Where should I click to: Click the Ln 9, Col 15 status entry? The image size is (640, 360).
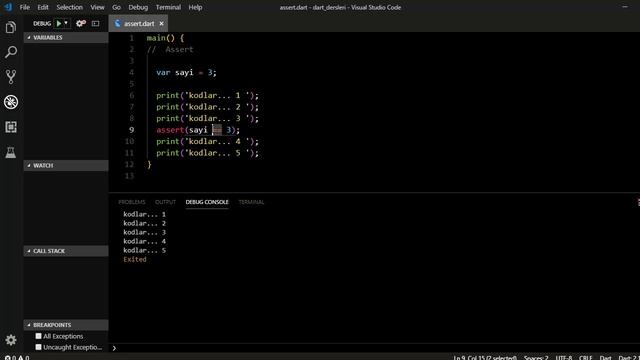(x=485, y=358)
